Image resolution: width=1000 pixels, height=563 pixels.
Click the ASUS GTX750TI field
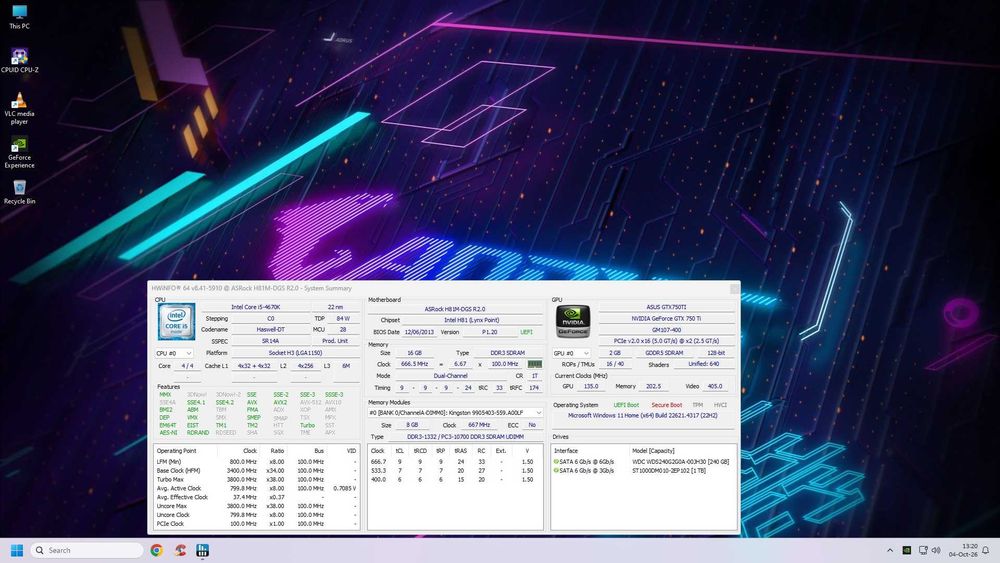click(x=666, y=307)
